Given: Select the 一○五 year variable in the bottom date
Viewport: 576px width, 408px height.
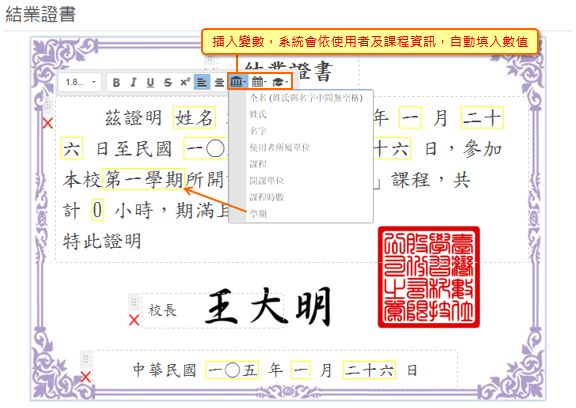Looking at the screenshot, I should click(232, 370).
